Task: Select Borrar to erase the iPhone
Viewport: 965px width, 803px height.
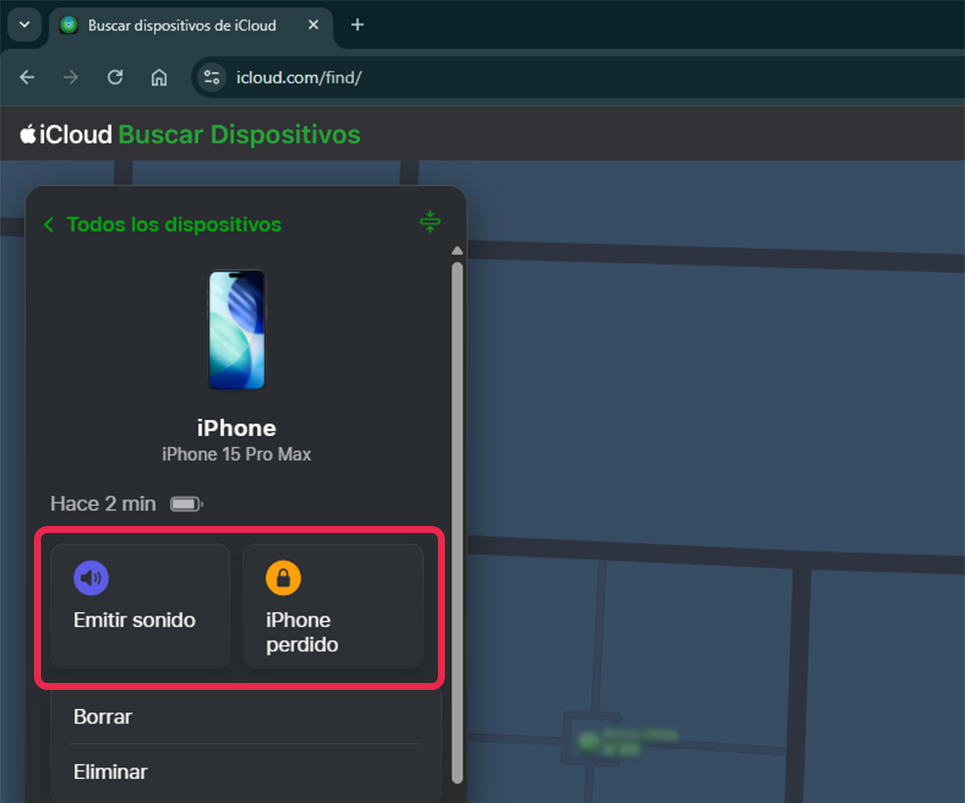Action: (103, 717)
